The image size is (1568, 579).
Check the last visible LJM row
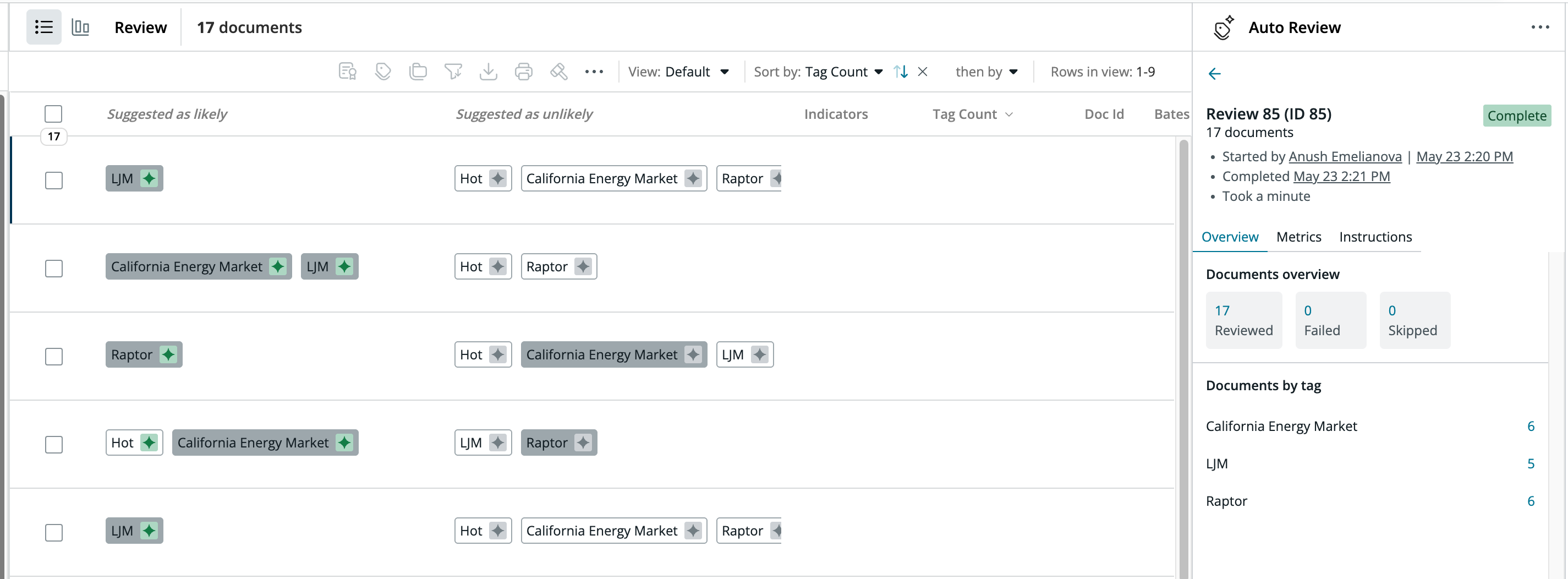pos(53,533)
